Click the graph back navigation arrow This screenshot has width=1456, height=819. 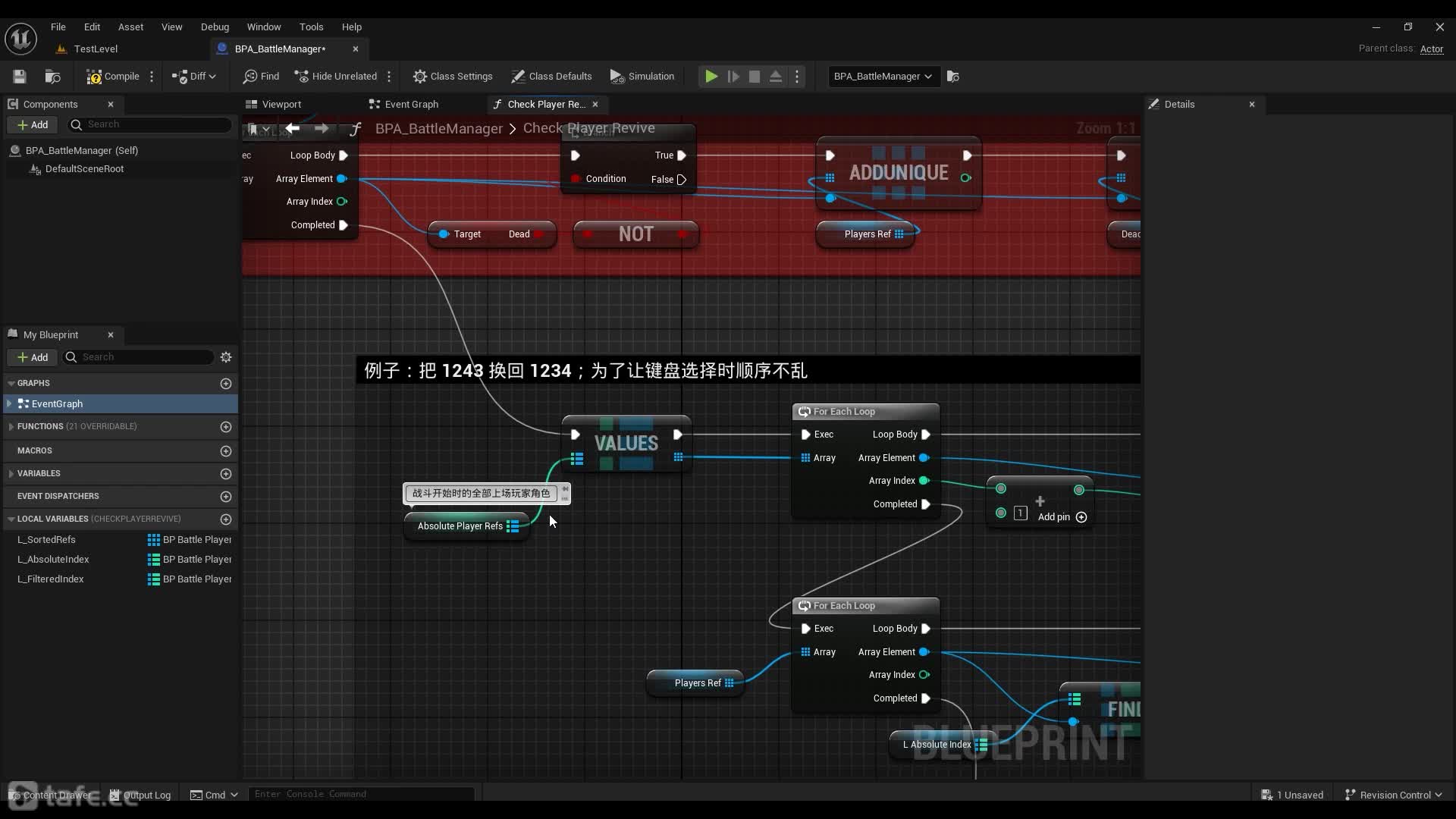coord(292,128)
